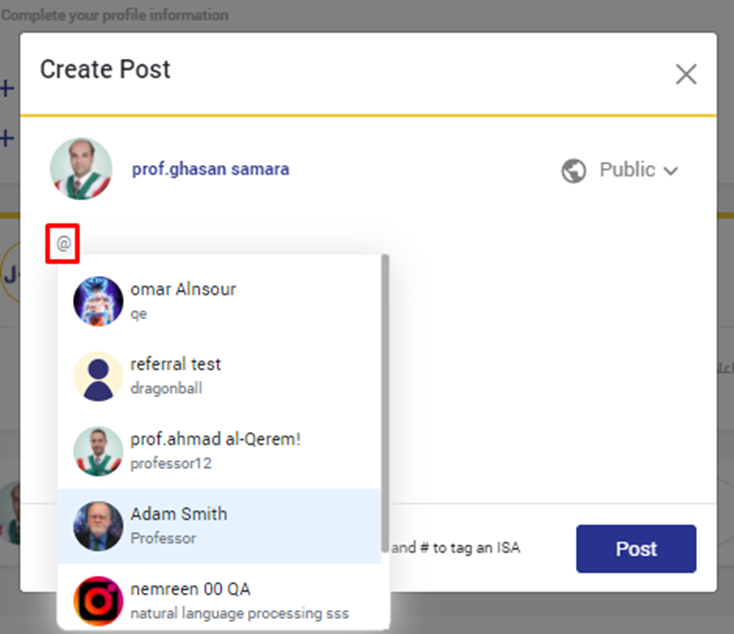This screenshot has height=634, width=734.
Task: Click omar Alnsour's avatar in list
Action: point(98,300)
